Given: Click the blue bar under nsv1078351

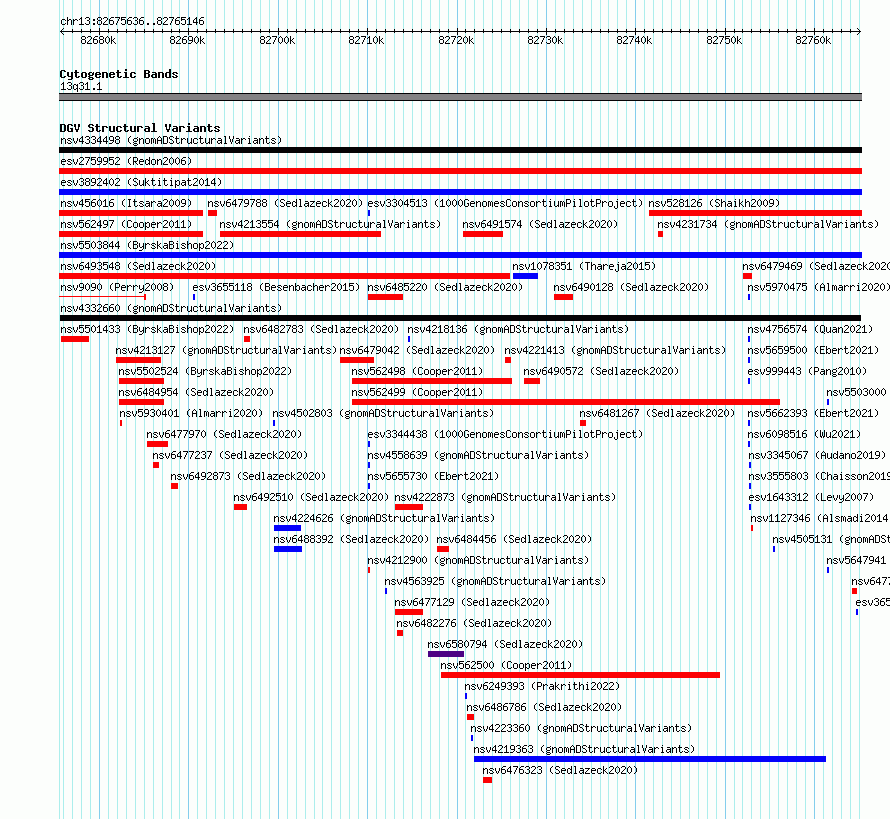Looking at the screenshot, I should [x=525, y=276].
